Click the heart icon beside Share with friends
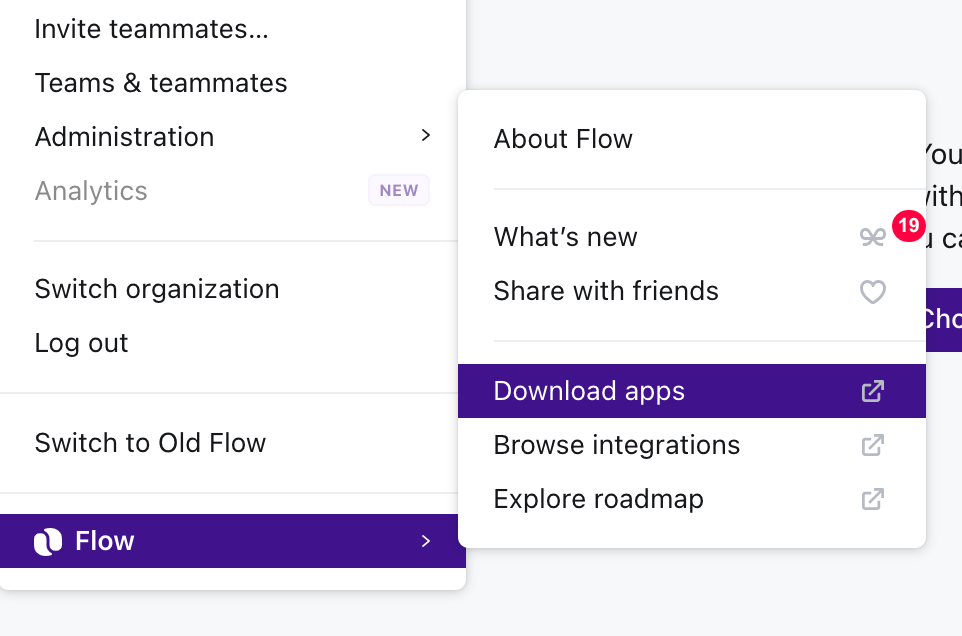The image size is (962, 636). 872,292
